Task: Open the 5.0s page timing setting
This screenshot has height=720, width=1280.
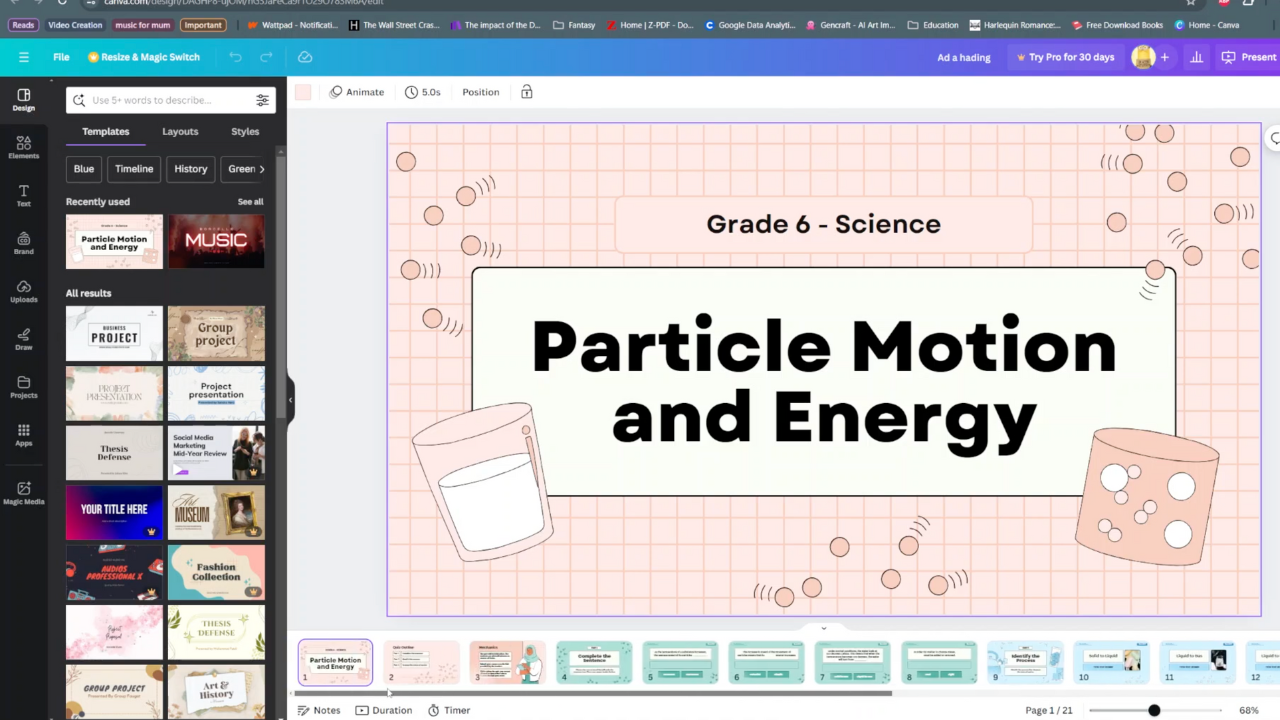Action: point(423,92)
